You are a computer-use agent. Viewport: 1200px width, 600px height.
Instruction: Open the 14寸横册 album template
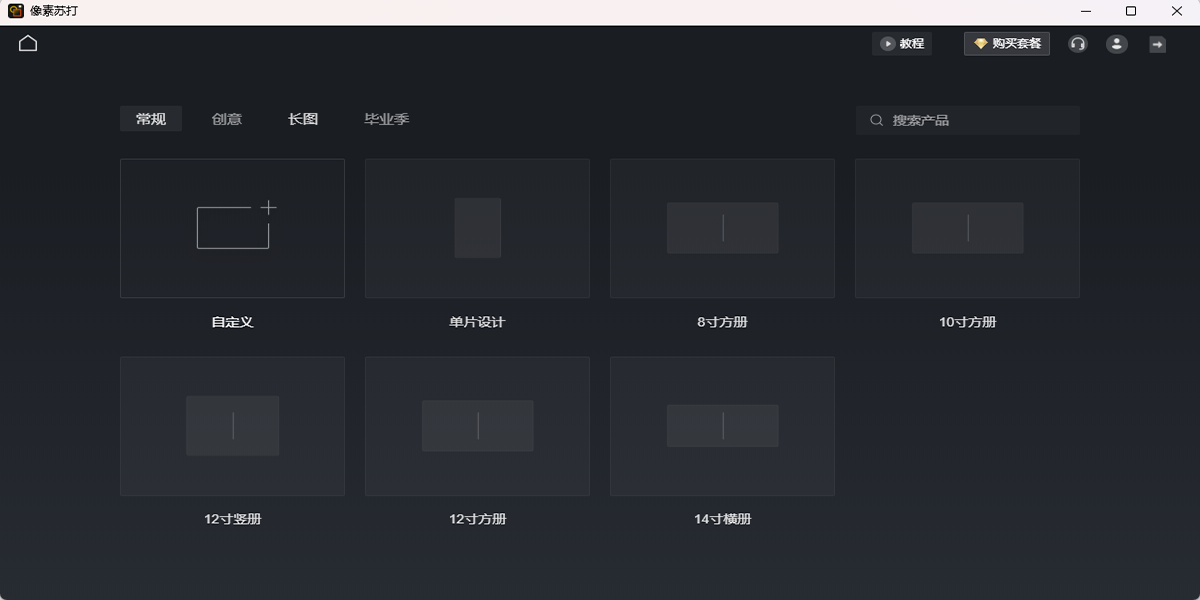click(722, 426)
